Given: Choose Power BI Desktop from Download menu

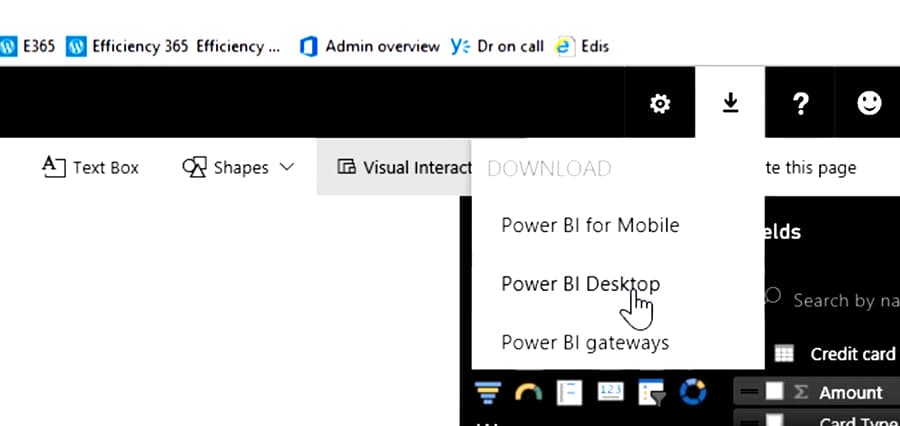Looking at the screenshot, I should [580, 284].
